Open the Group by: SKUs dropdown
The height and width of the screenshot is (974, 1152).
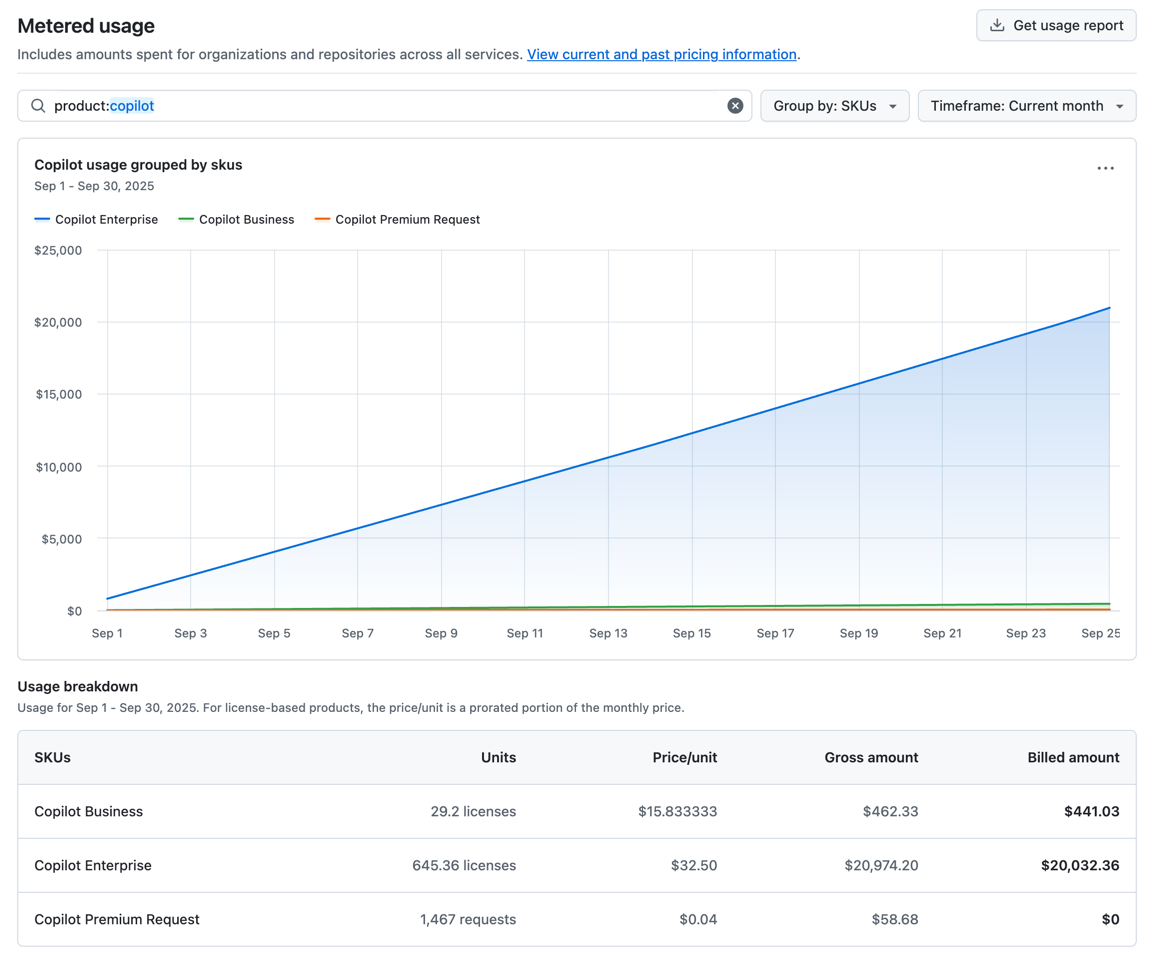834,105
